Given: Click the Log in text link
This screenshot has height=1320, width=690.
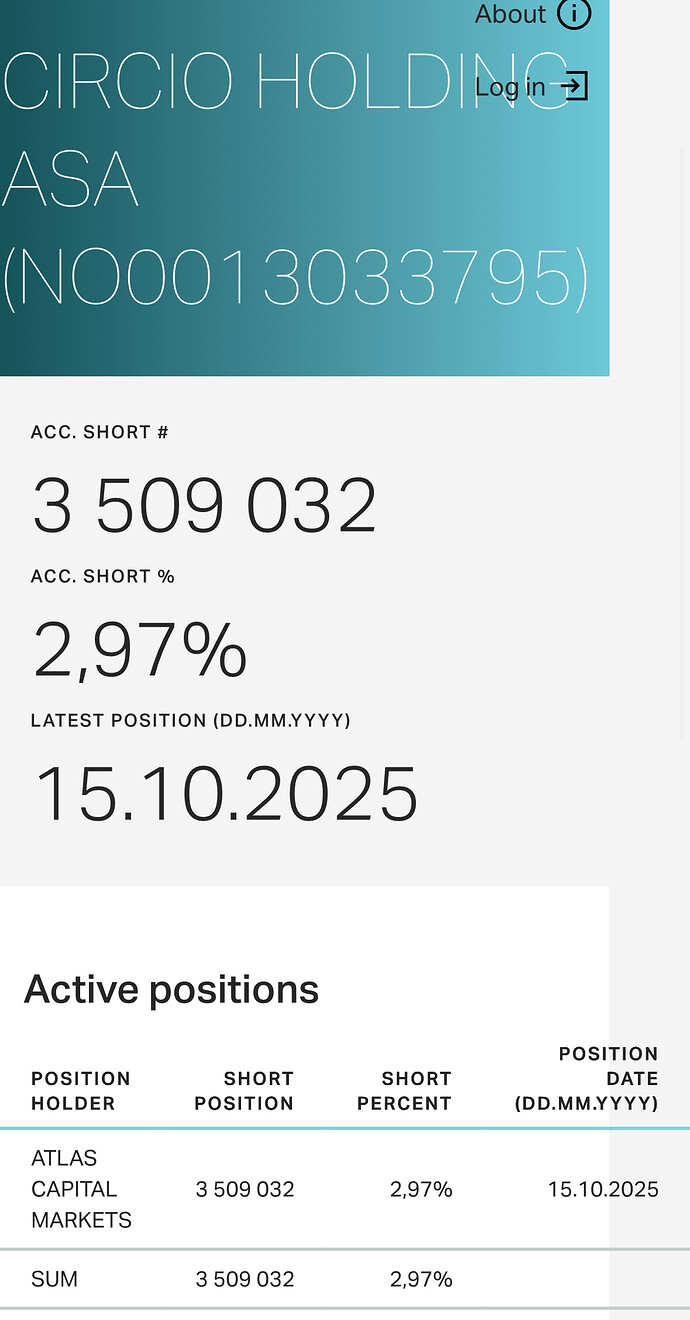Looking at the screenshot, I should coord(510,87).
